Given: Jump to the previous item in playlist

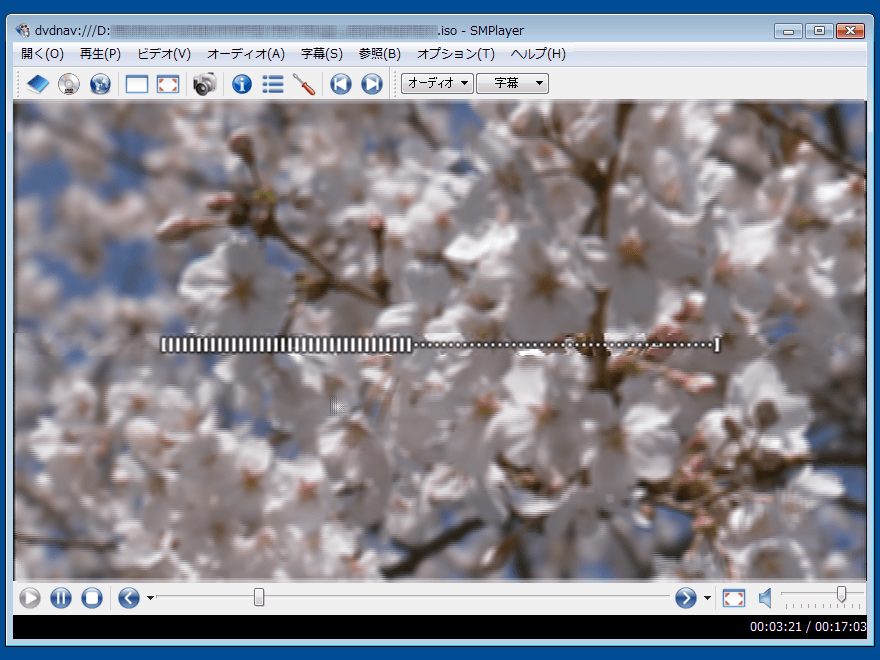Looking at the screenshot, I should (341, 84).
